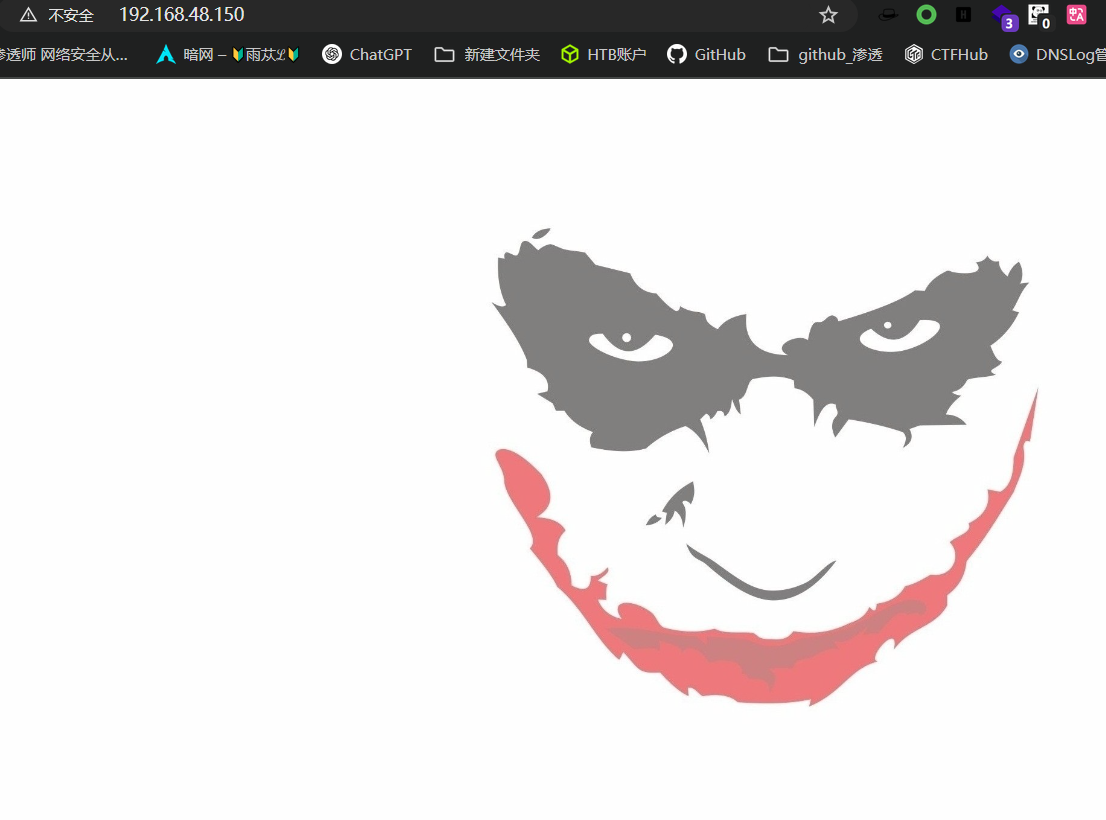Click the not-secure warning triangle icon
1106x820 pixels.
point(28,15)
